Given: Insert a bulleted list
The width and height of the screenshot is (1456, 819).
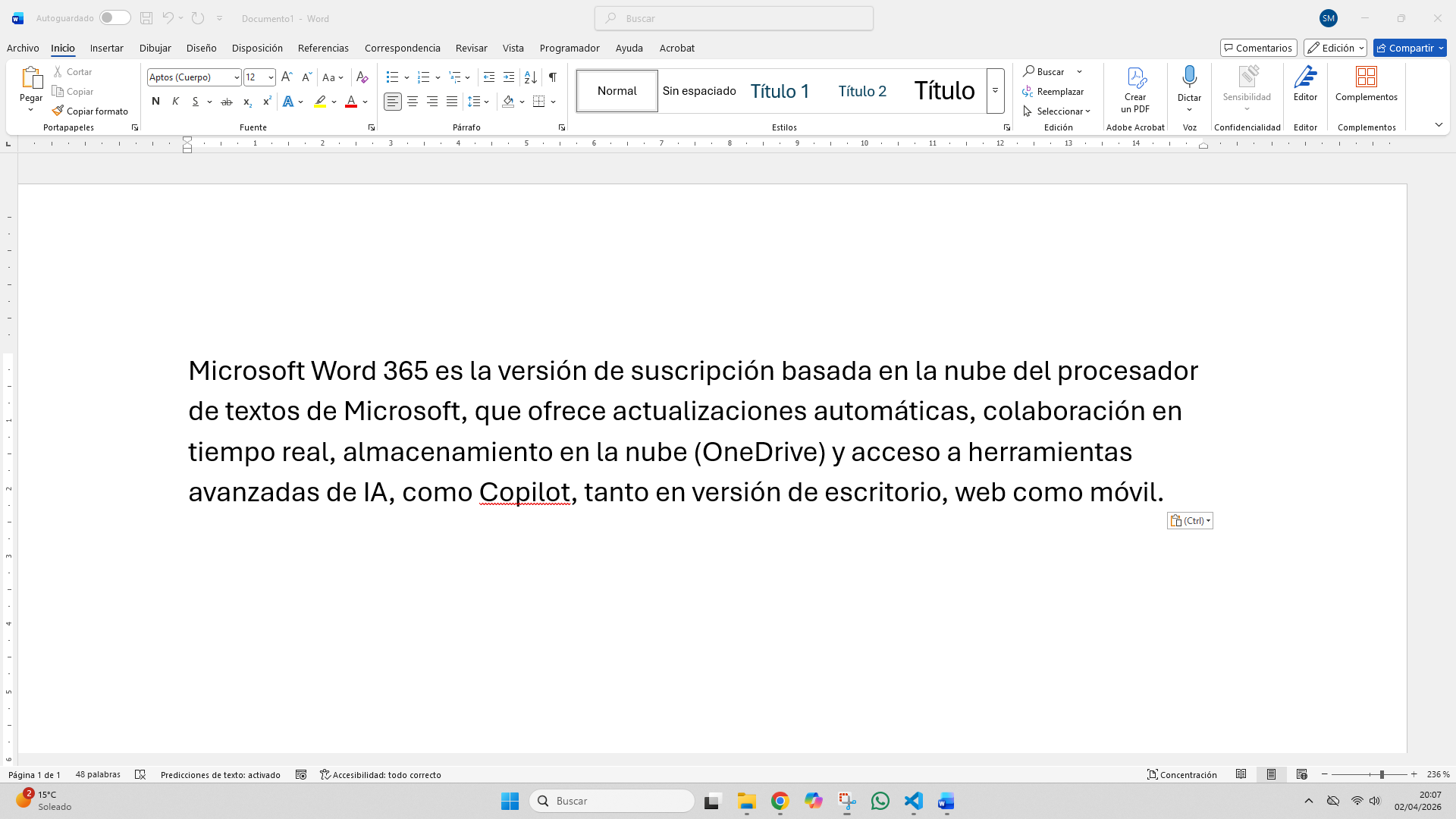Looking at the screenshot, I should 392,77.
